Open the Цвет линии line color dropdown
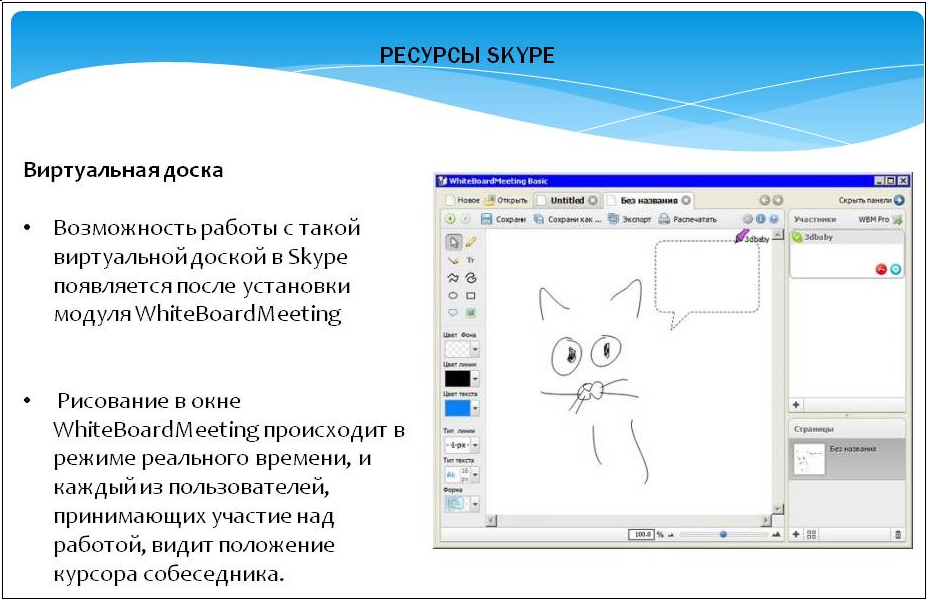Screen dimensions: 927x601 pos(475,378)
